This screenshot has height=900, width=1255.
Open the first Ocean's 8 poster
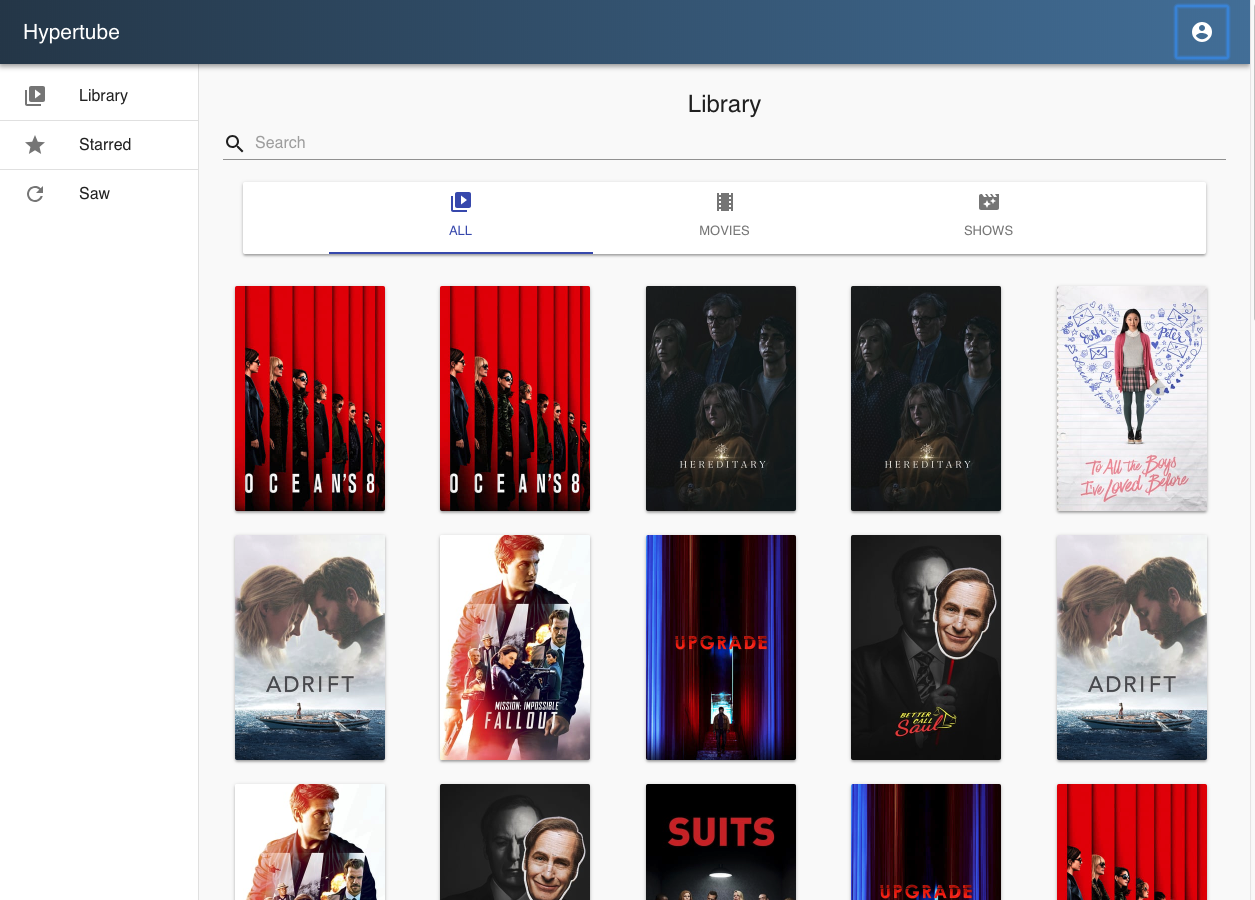[x=310, y=398]
